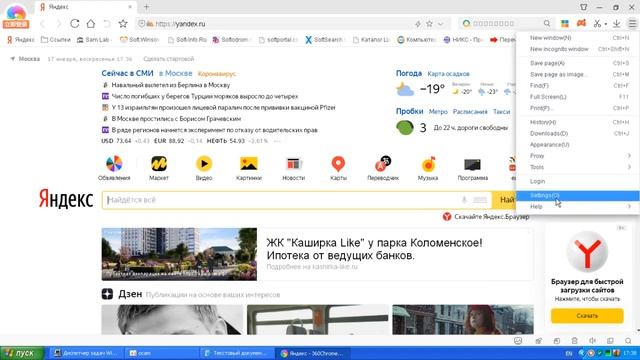The width and height of the screenshot is (640, 360).
Task: Choose Full Screen menu item
Action: click(578, 97)
